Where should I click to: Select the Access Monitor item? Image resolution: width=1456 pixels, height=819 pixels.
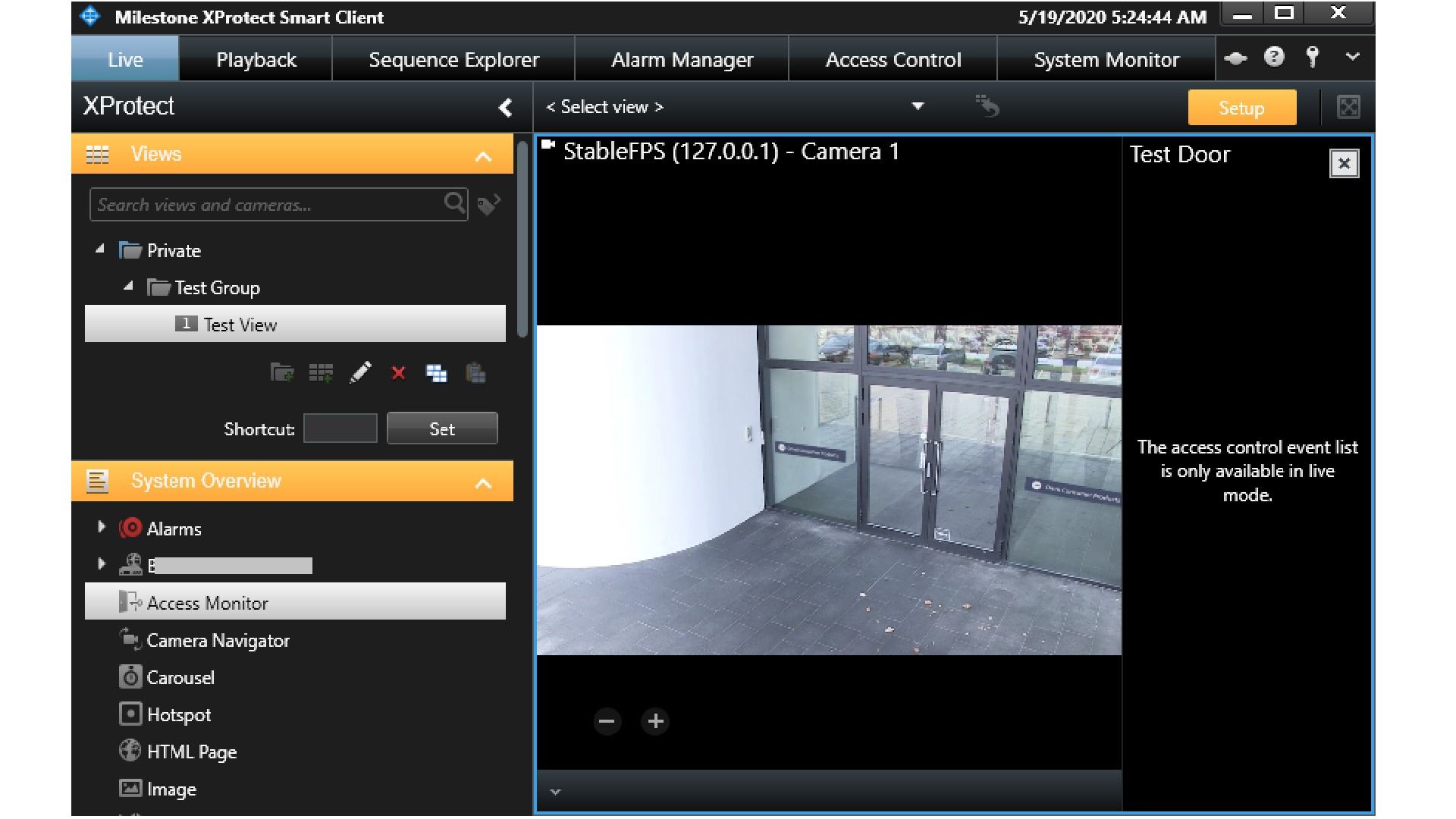click(x=295, y=601)
